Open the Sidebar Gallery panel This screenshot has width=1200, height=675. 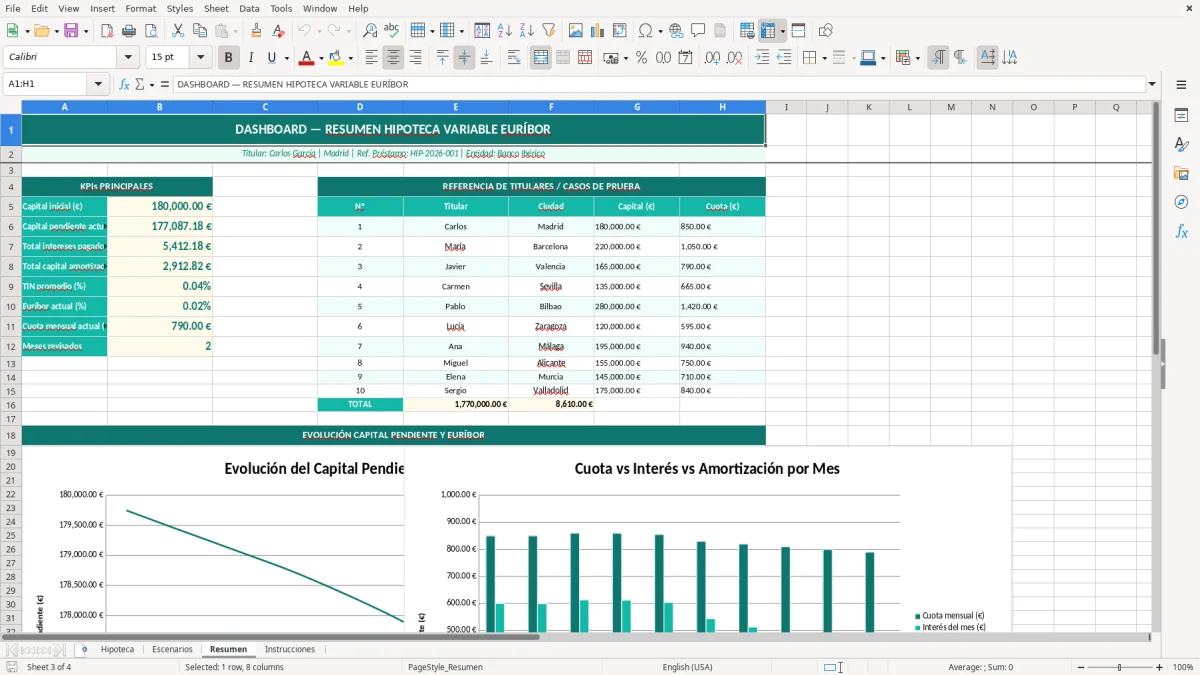pyautogui.click(x=1181, y=173)
